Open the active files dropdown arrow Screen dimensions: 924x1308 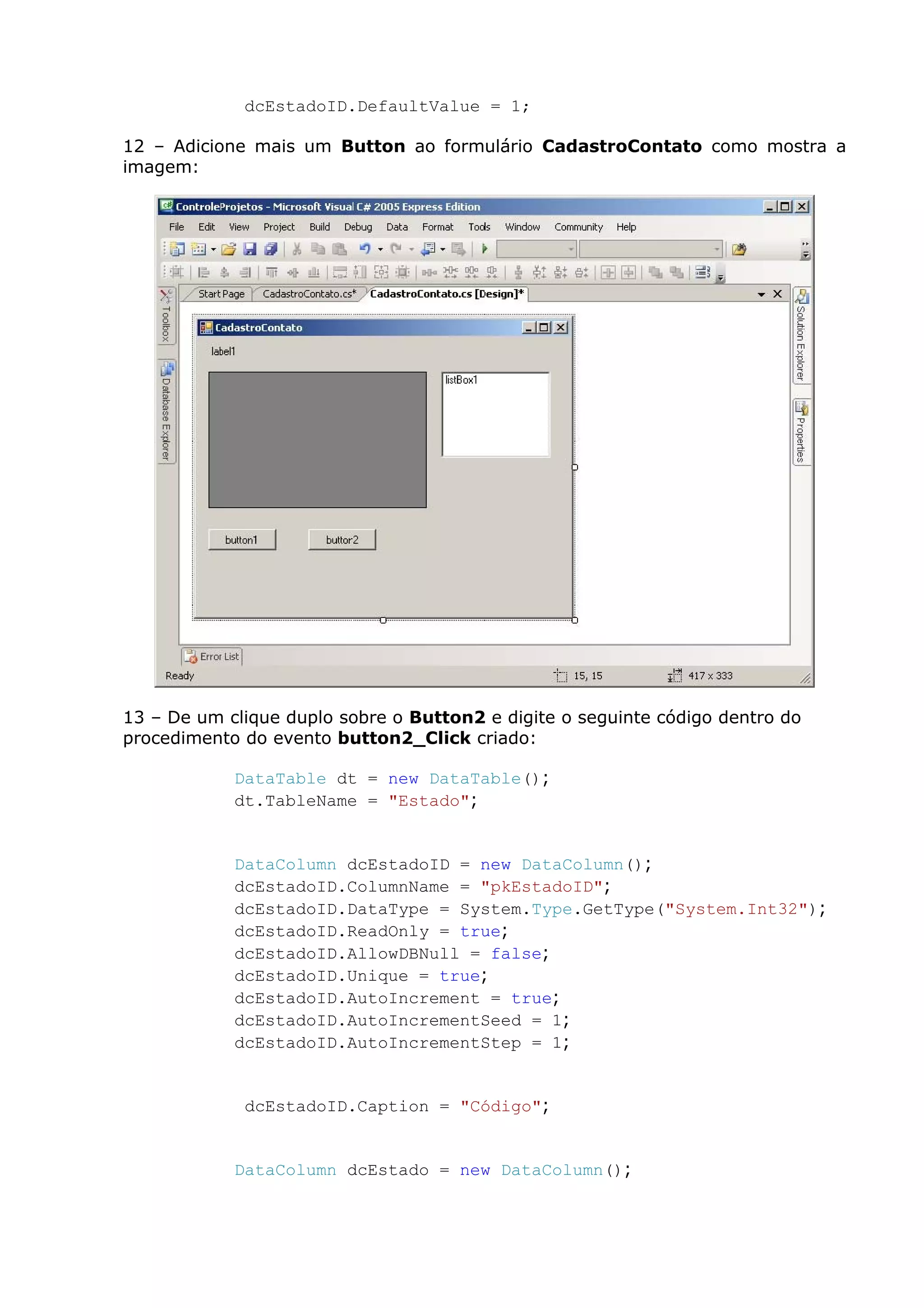pyautogui.click(x=761, y=295)
